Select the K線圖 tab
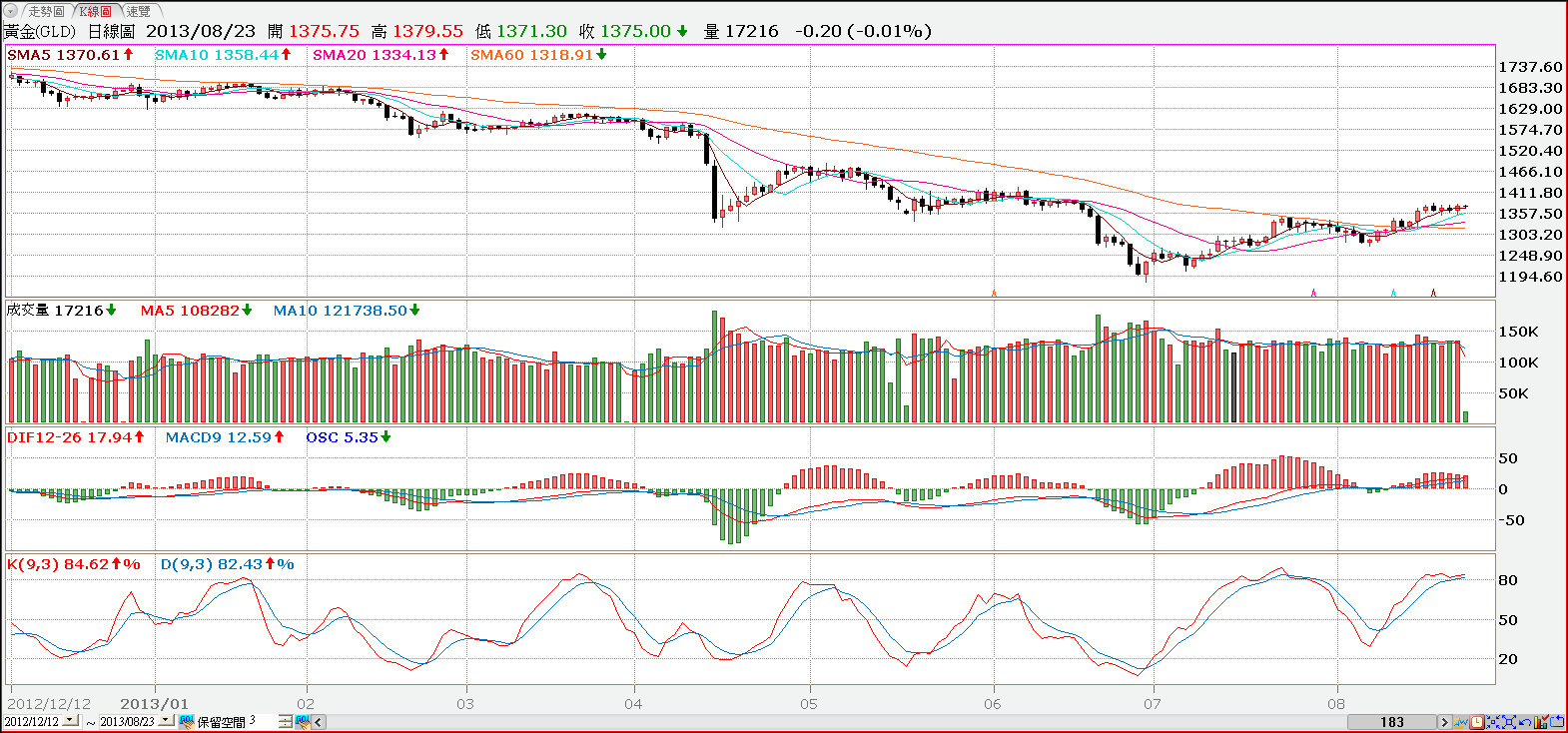Image resolution: width=1568 pixels, height=733 pixels. click(x=96, y=11)
